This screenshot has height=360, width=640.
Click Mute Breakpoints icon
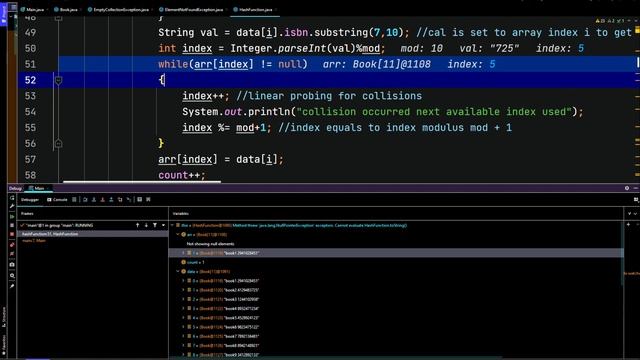coord(12,254)
